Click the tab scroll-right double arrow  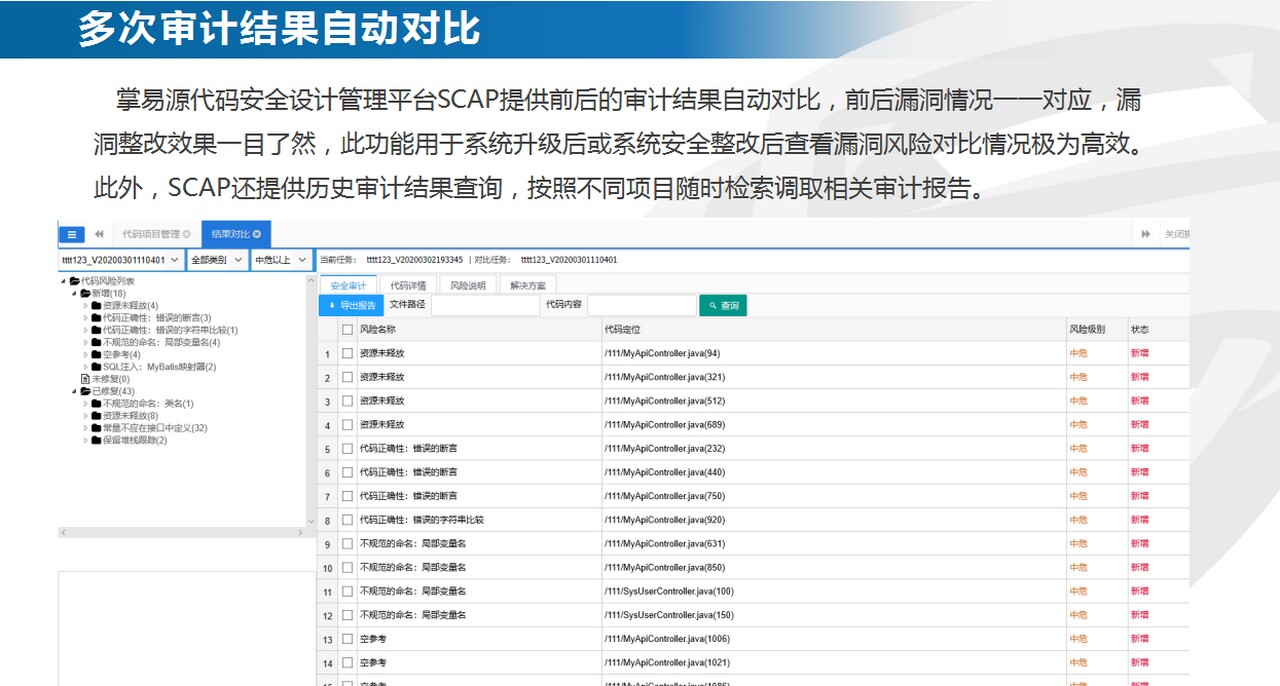[x=1146, y=234]
